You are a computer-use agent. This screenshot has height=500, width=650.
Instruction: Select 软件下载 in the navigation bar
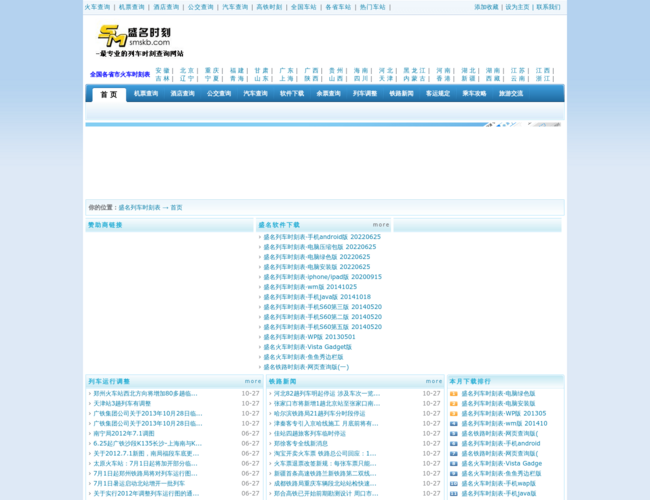pyautogui.click(x=291, y=94)
